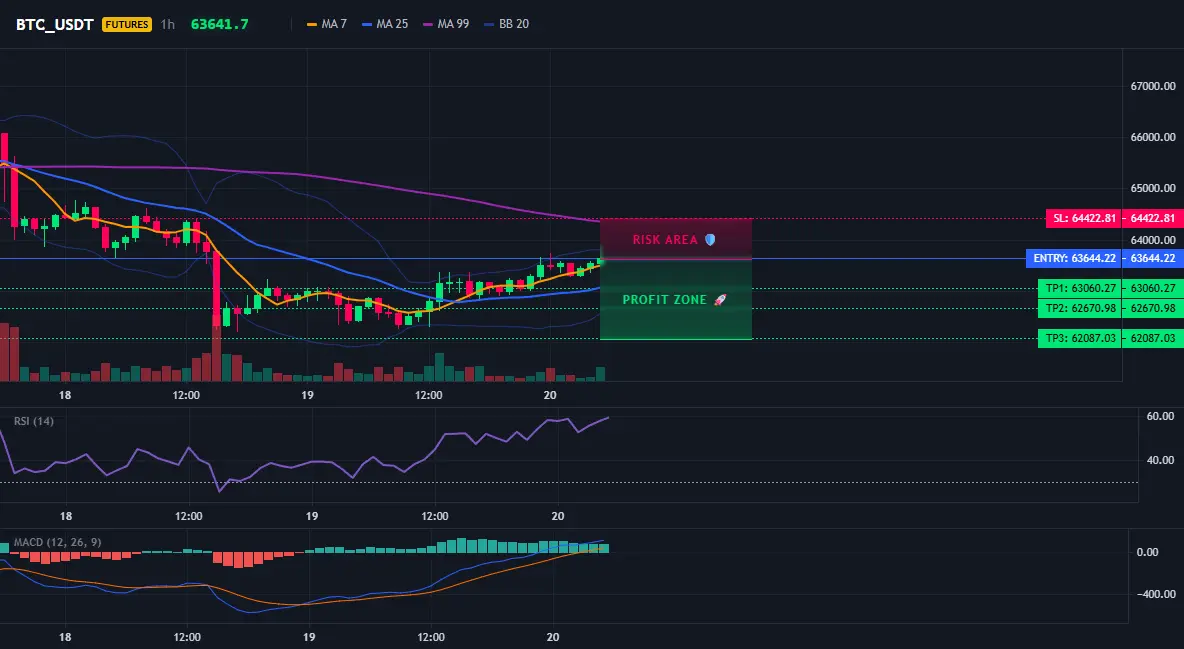Screen dimensions: 1184x649
Task: Click the 65000.00 price axis label
Action: [1153, 188]
